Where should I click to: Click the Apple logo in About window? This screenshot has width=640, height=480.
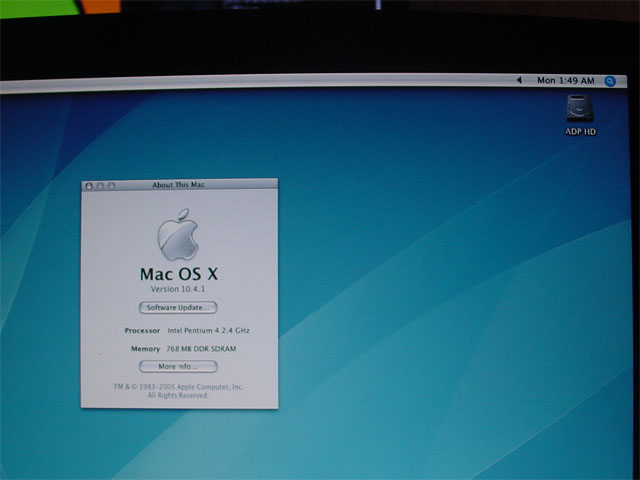(178, 234)
